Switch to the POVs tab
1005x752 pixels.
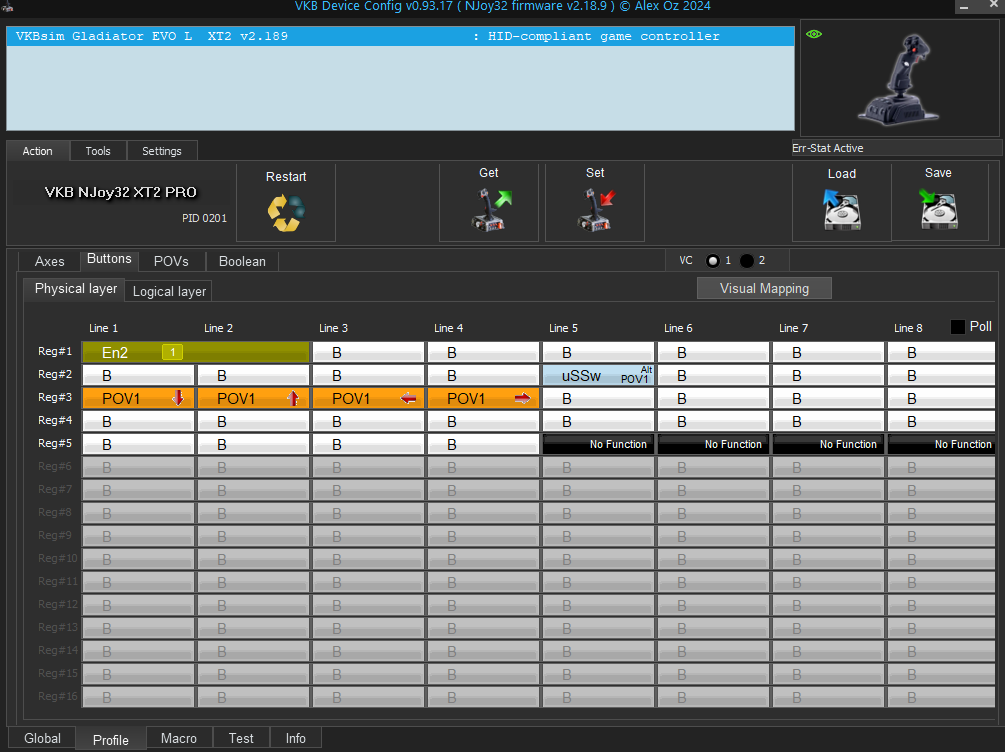(x=171, y=261)
